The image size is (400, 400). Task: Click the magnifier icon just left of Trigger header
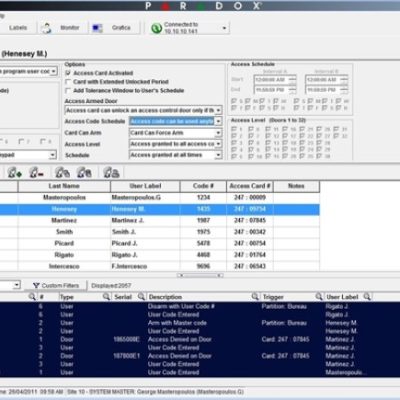click(x=255, y=296)
